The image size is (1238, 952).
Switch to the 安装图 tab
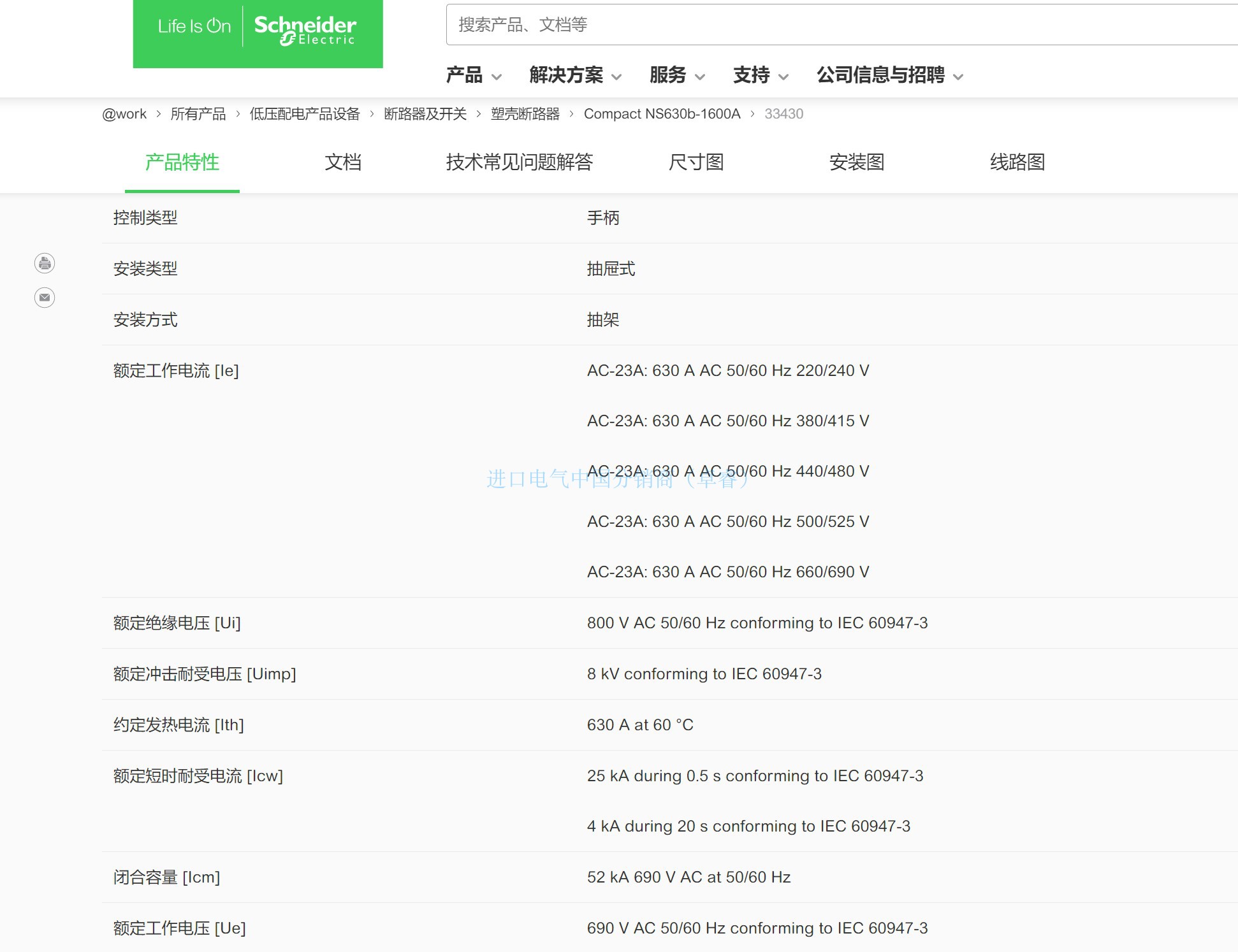pos(857,162)
